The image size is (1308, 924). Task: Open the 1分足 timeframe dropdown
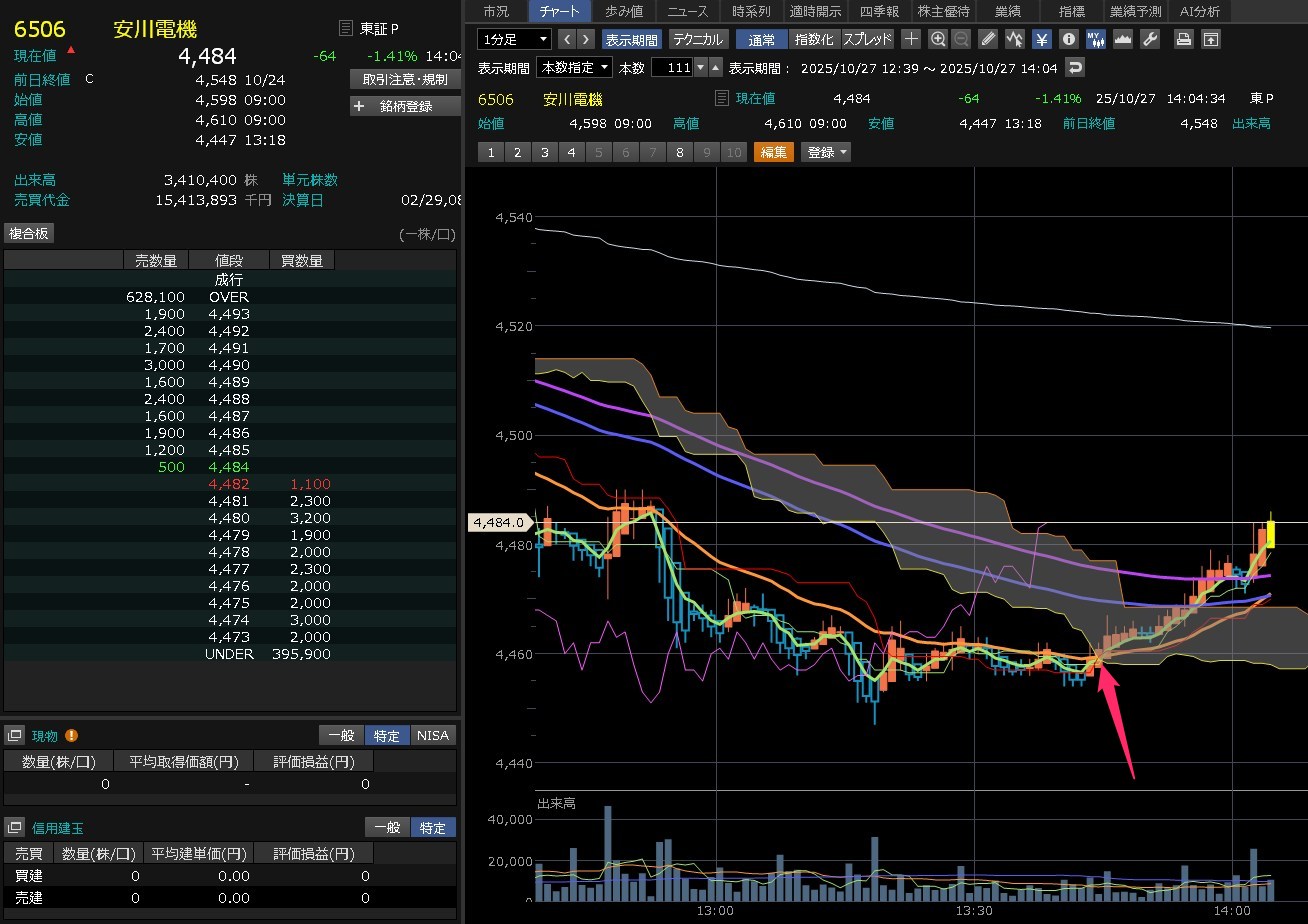click(514, 39)
